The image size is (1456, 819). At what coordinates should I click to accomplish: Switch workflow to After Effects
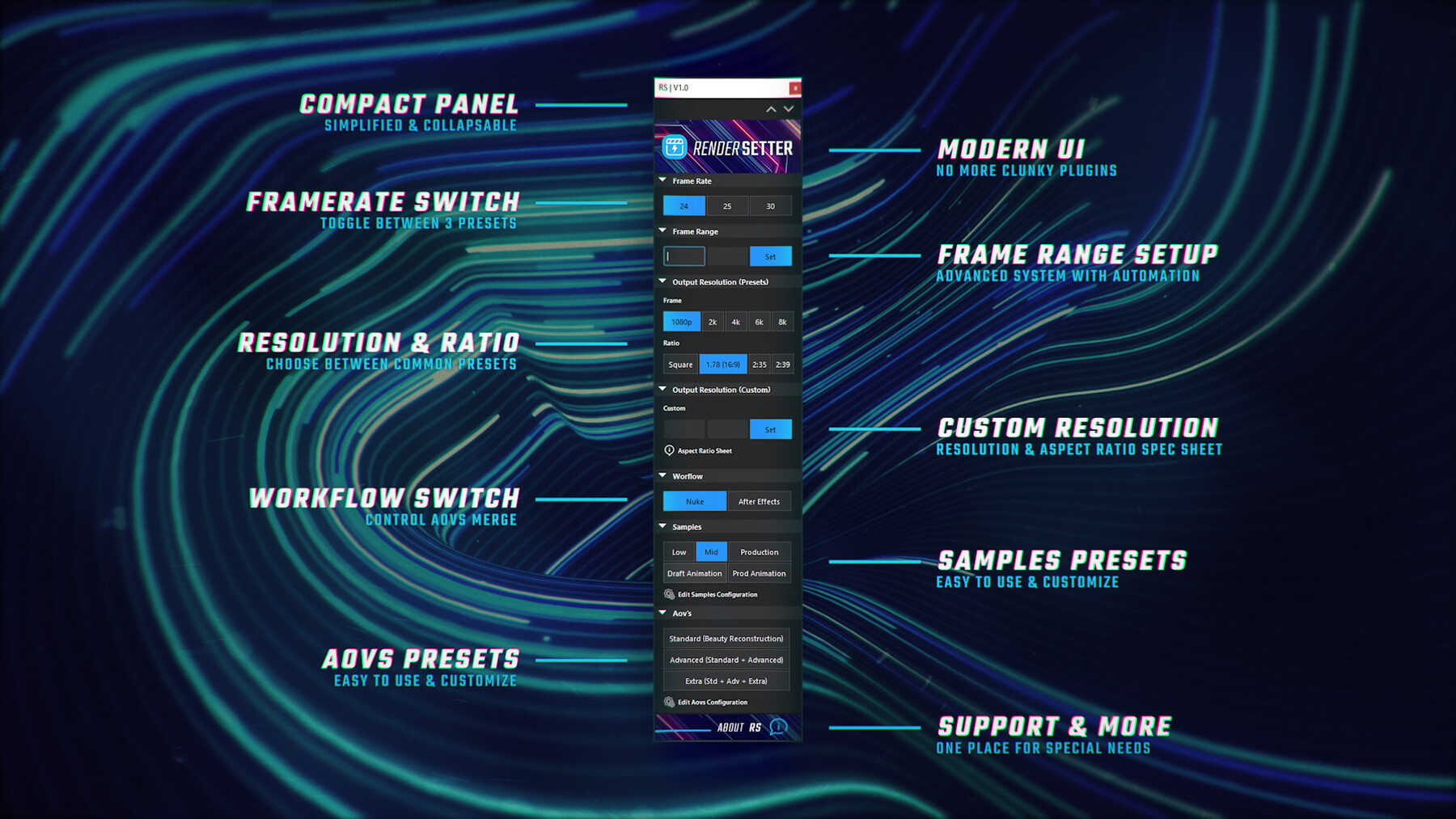[x=759, y=501]
